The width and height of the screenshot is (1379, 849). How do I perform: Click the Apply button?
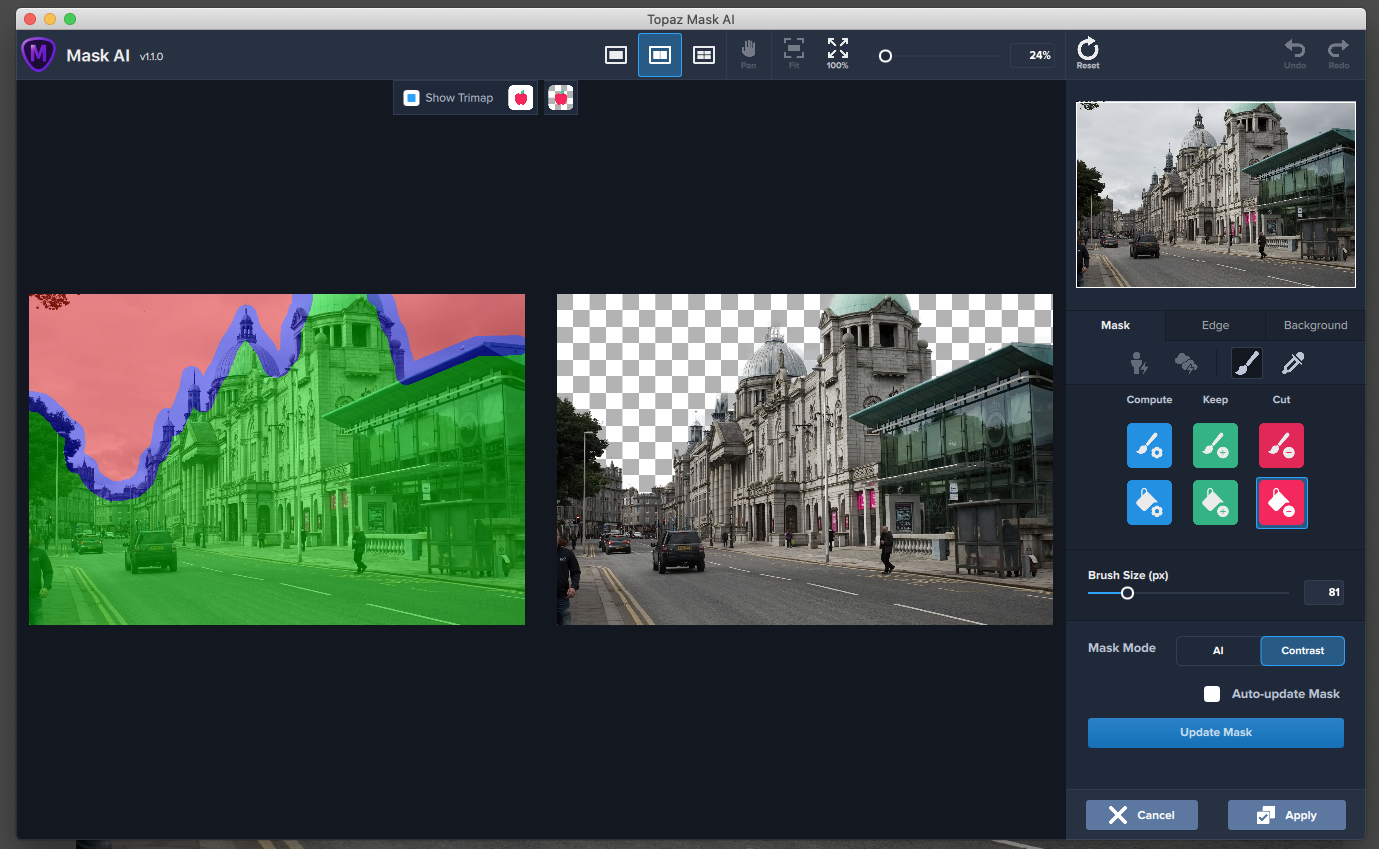pyautogui.click(x=1287, y=815)
